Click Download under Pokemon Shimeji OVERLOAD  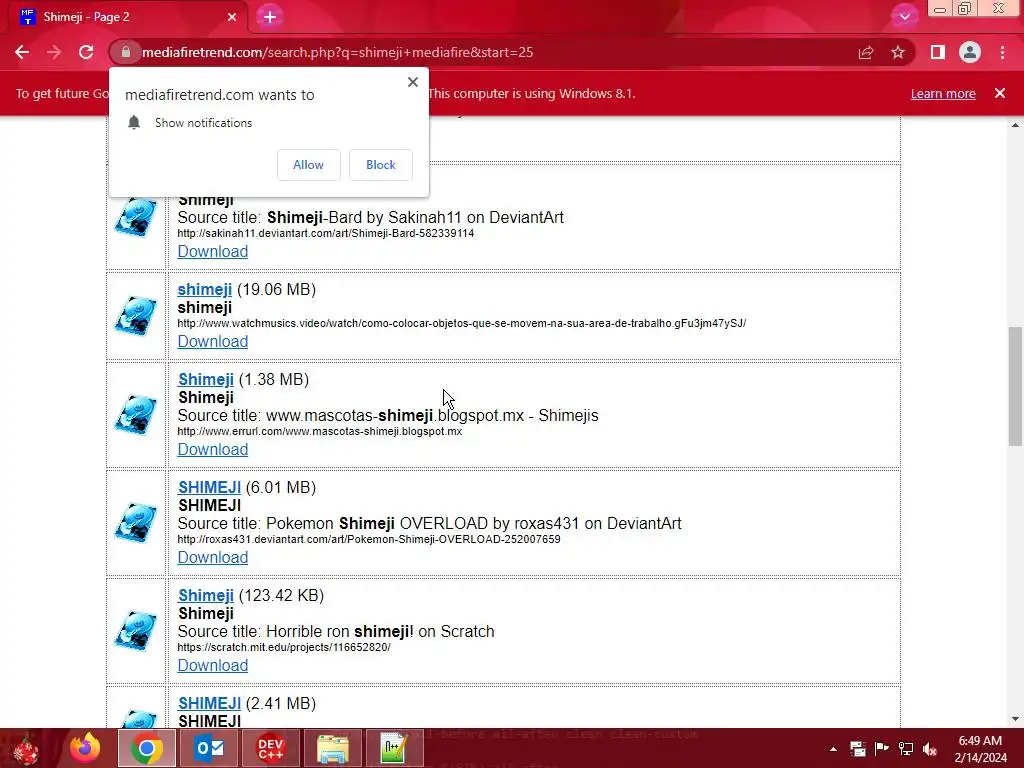(213, 557)
